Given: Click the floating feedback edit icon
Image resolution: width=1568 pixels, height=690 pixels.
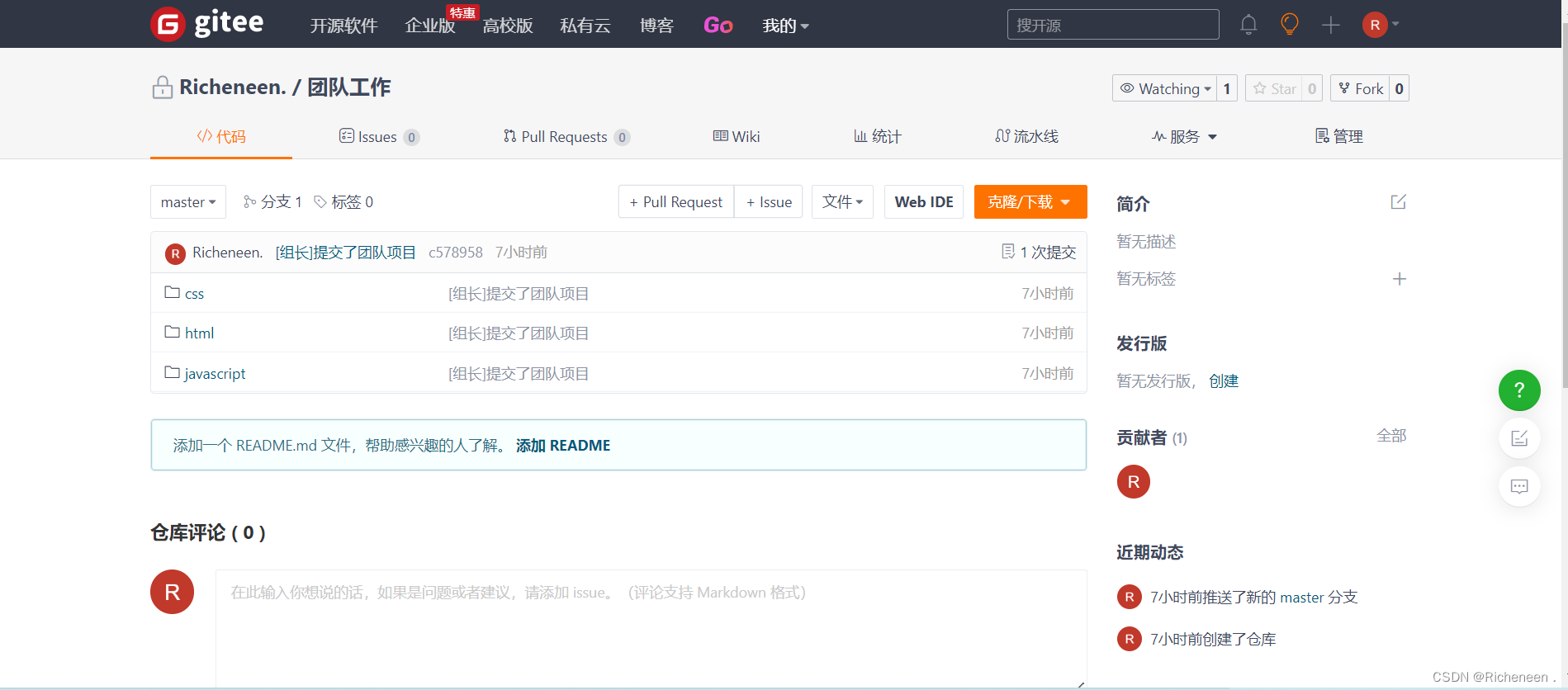Looking at the screenshot, I should (x=1519, y=438).
